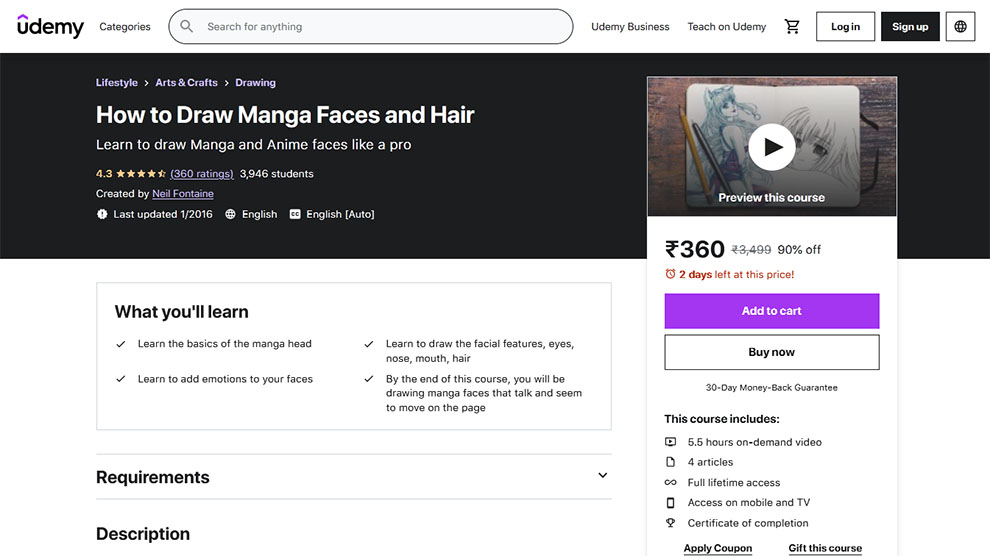Click breadcrumb chevron after Arts & Crafts
This screenshot has height=556, width=990.
[227, 83]
